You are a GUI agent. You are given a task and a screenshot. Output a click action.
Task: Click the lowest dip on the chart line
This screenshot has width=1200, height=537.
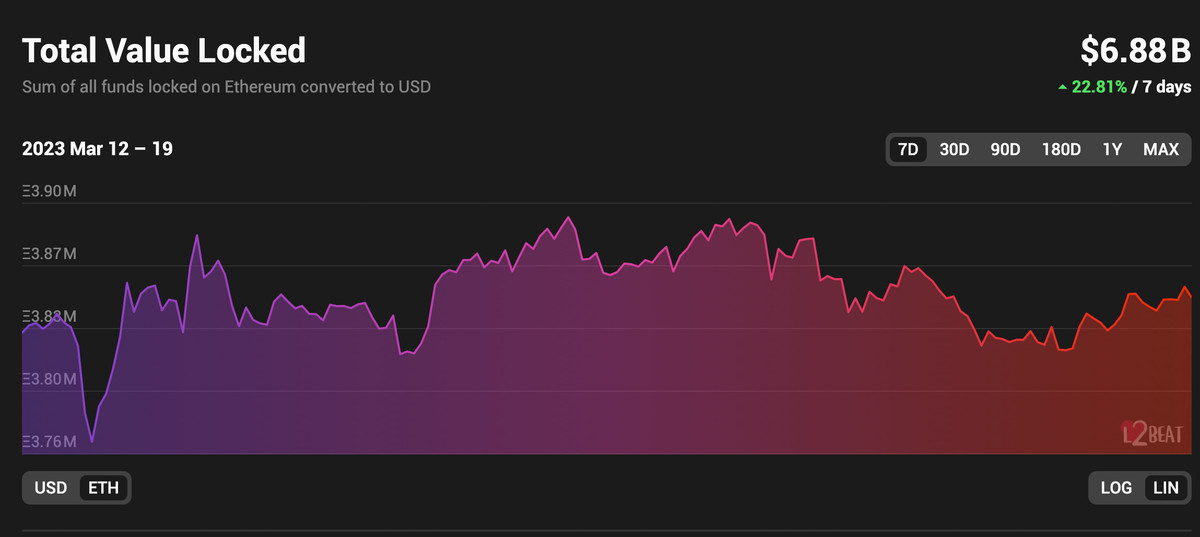(92, 442)
